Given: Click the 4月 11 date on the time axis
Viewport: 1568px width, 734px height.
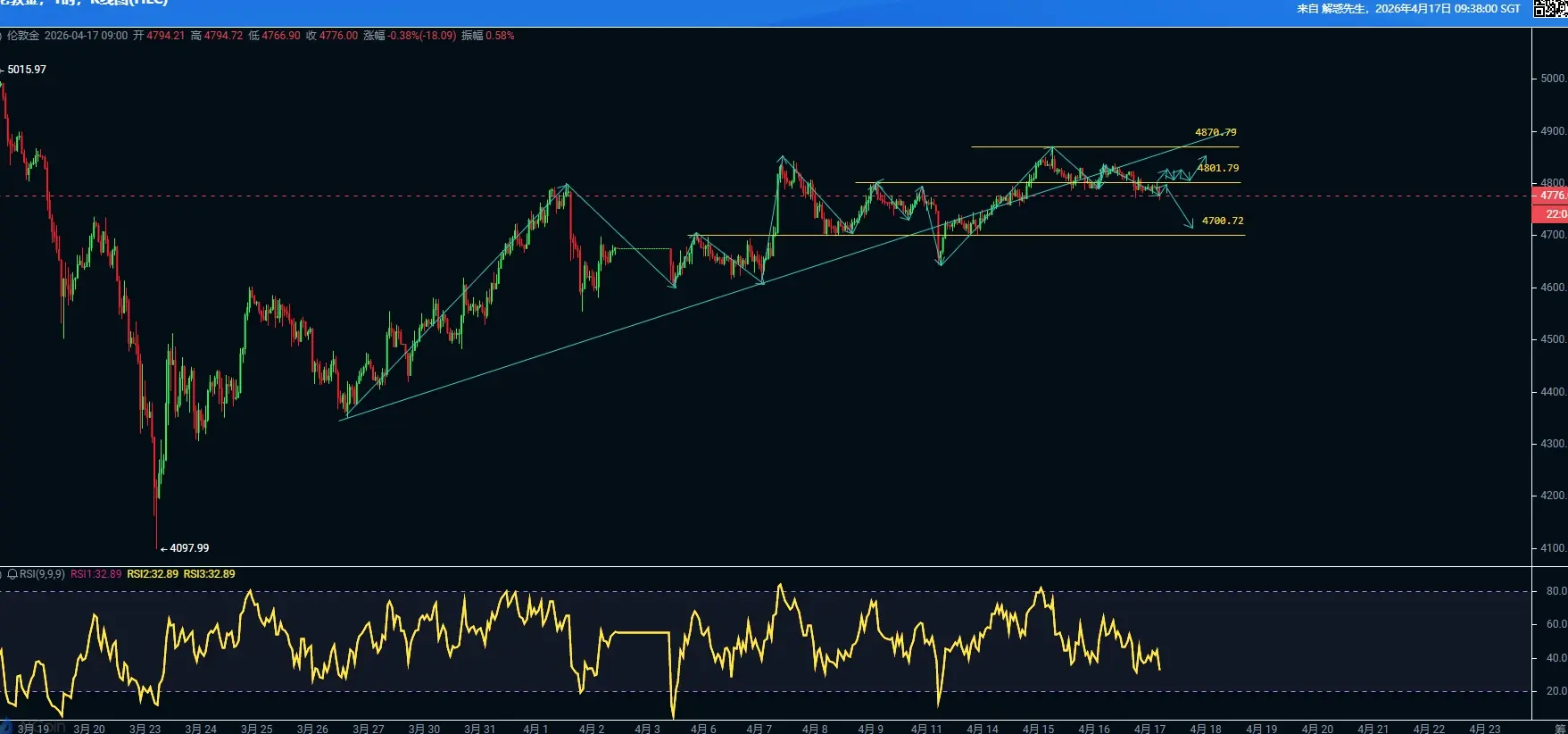Looking at the screenshot, I should [926, 729].
